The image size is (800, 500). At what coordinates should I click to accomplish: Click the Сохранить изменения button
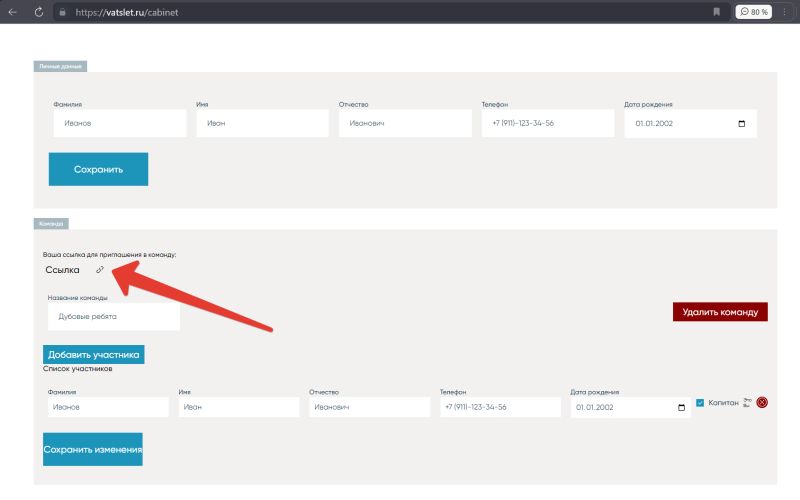[93, 449]
